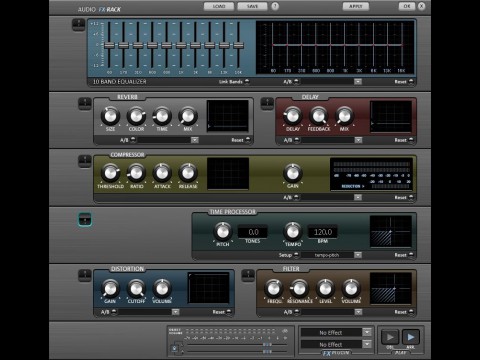Click the 120.0 BPM value field

coord(322,232)
